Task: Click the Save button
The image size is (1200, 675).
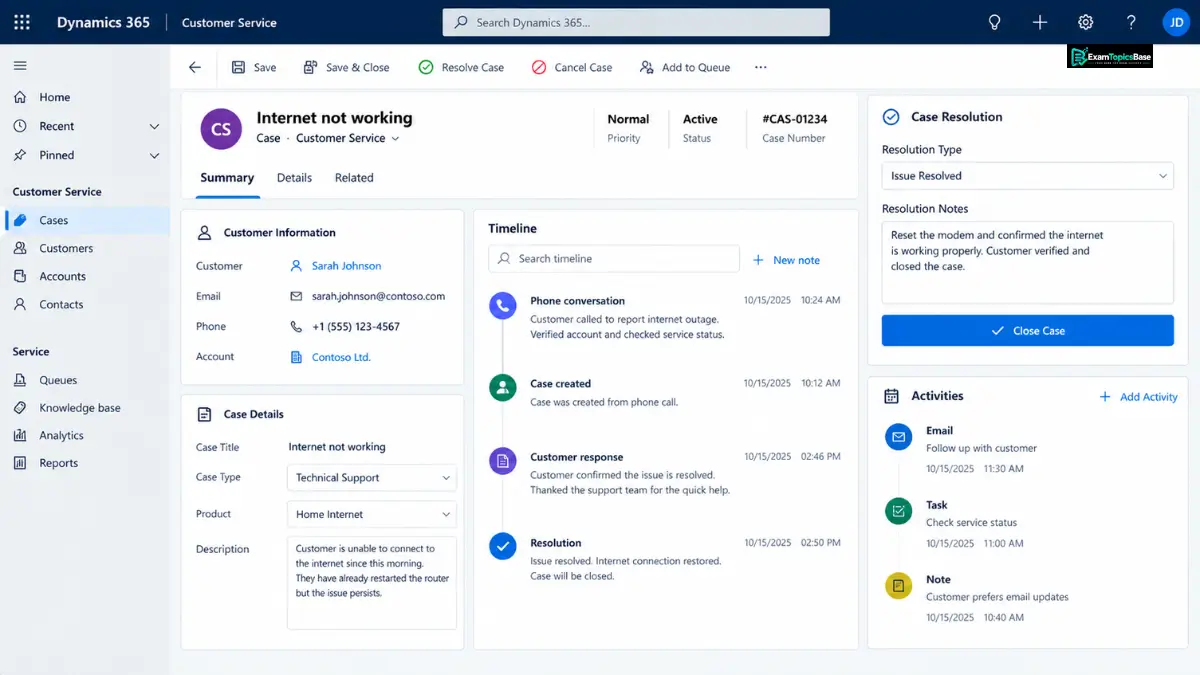Action: coord(254,67)
